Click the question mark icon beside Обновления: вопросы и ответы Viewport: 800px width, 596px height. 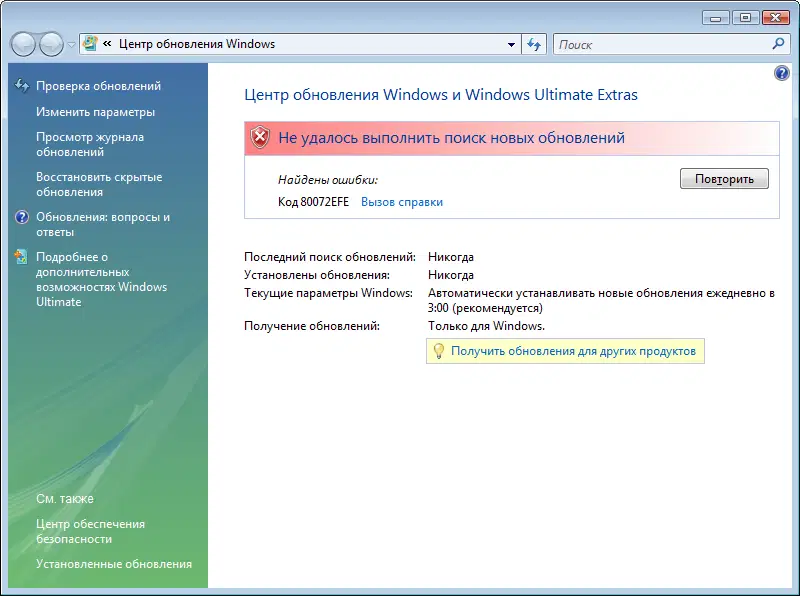[x=21, y=217]
